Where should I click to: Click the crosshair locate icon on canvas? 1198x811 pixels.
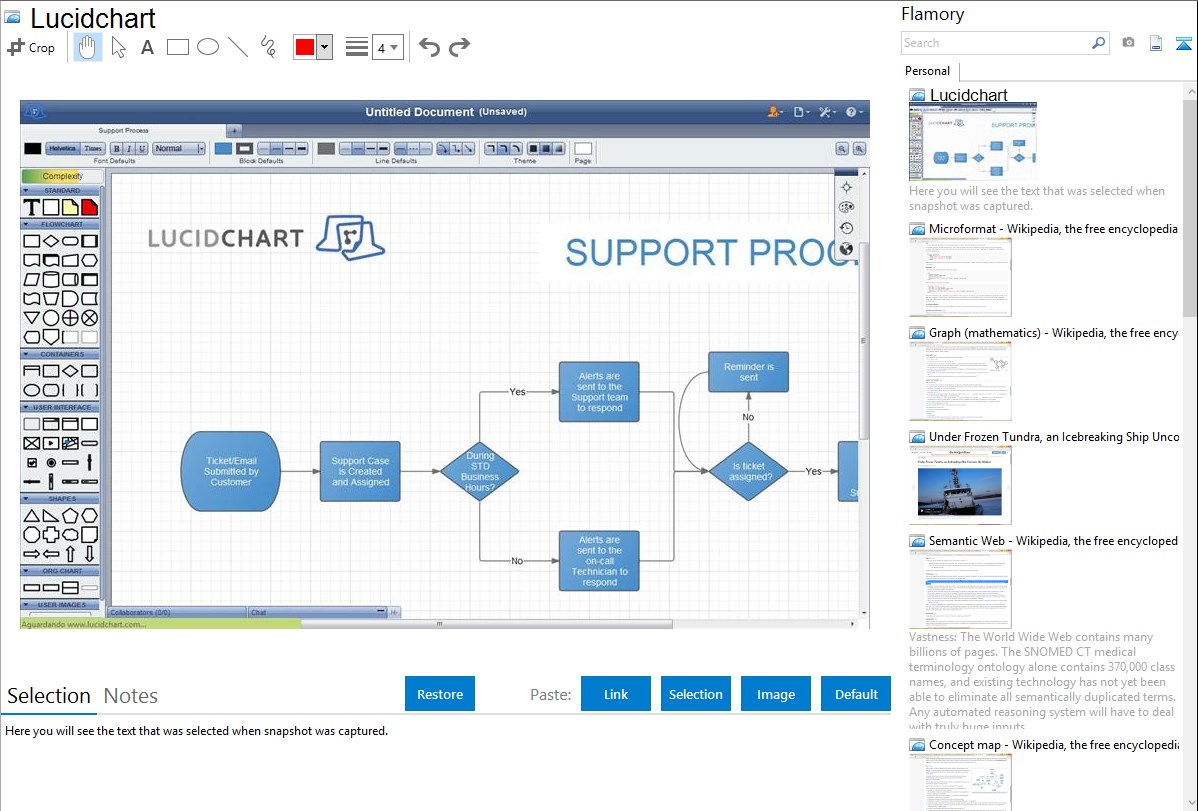click(x=846, y=187)
